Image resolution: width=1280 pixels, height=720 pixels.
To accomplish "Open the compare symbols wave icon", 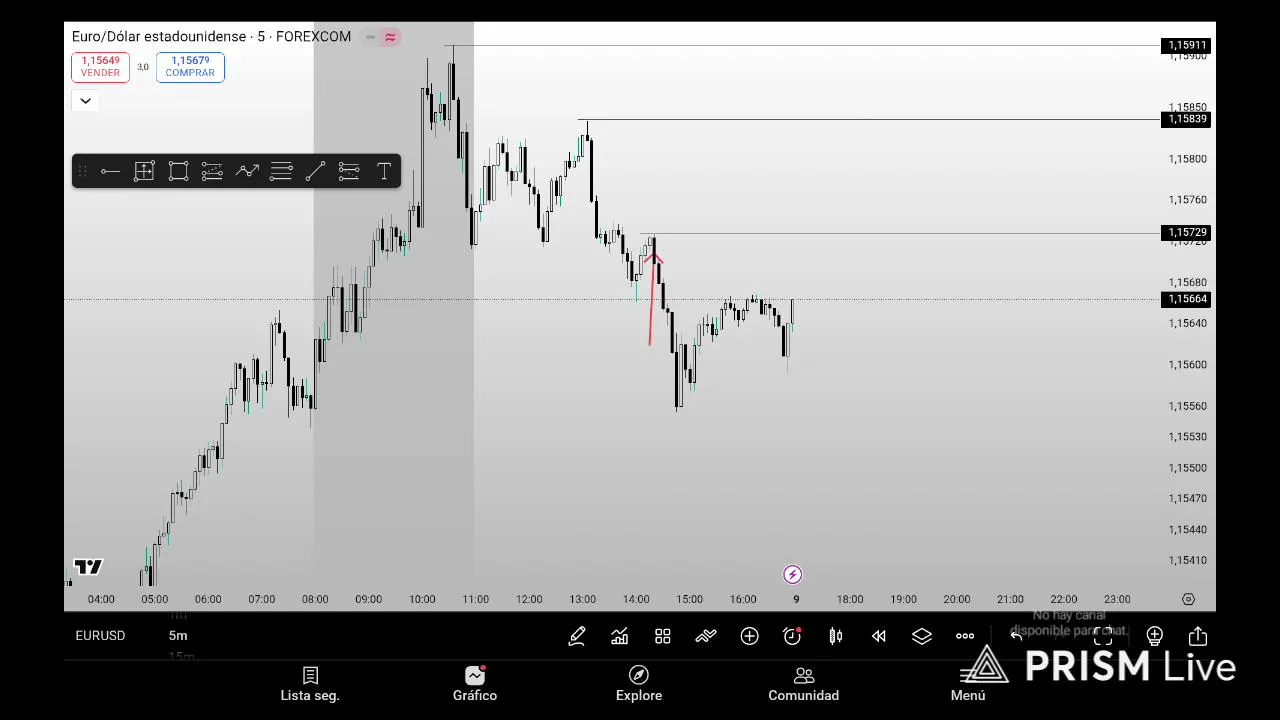I will (x=706, y=636).
